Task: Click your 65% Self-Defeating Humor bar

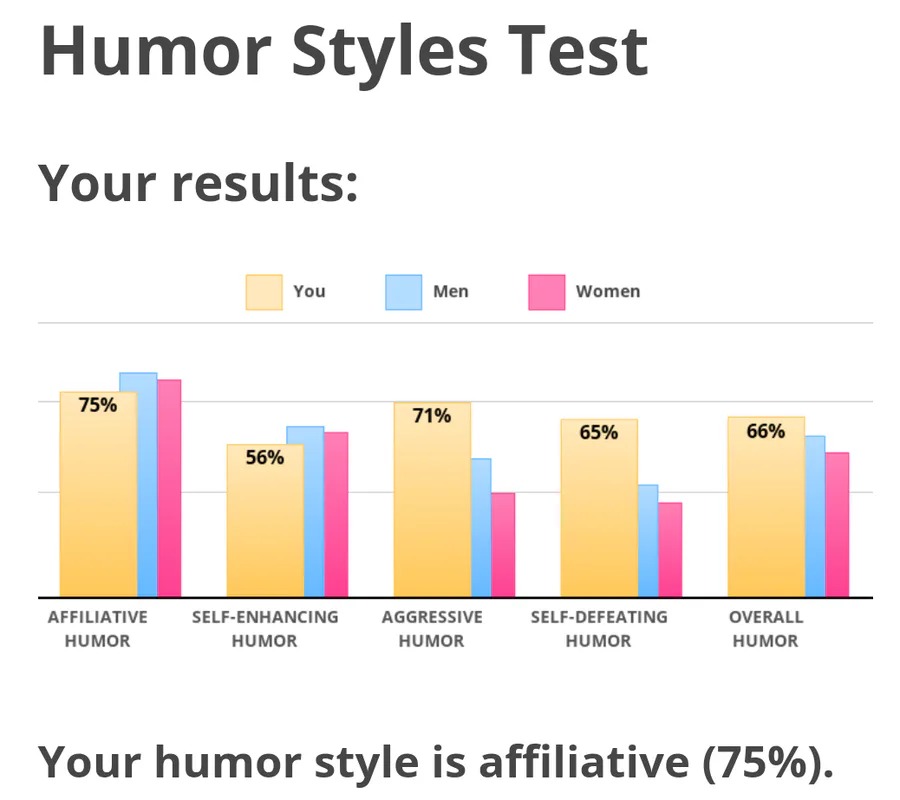Action: (599, 515)
